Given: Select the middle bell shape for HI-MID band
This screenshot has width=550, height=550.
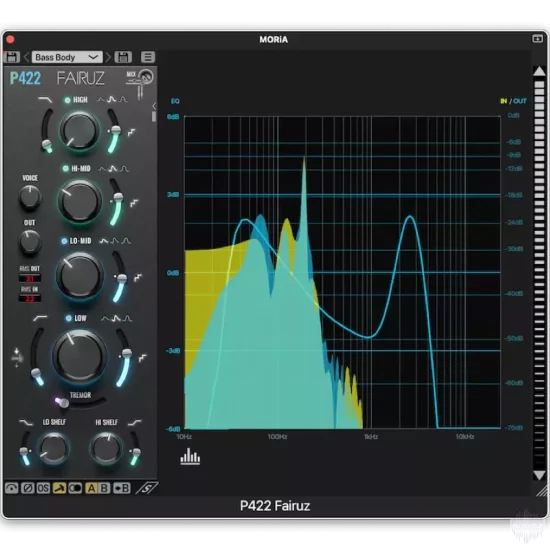Looking at the screenshot, I should pos(113,169).
